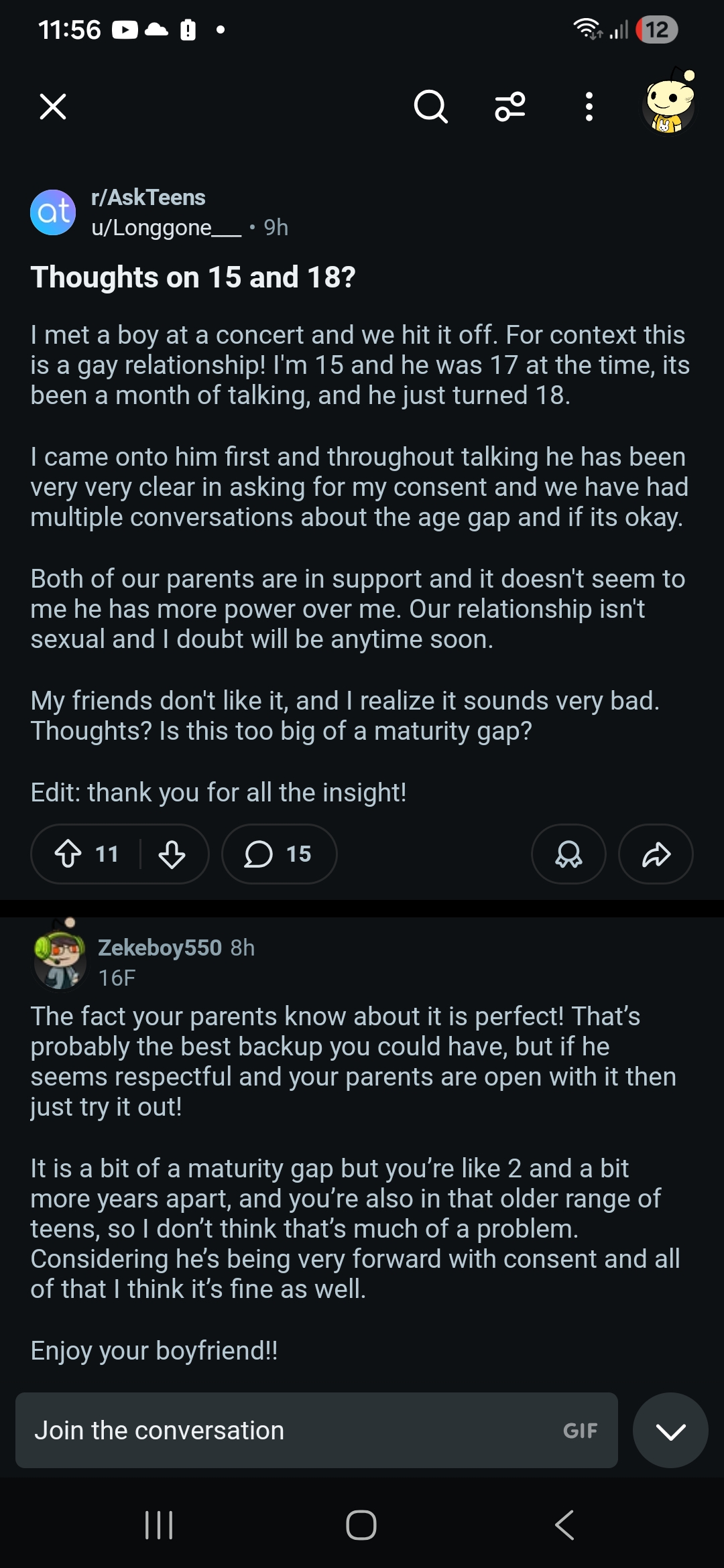
Task: Open Zekeboy550's avatar picture
Action: [x=60, y=955]
